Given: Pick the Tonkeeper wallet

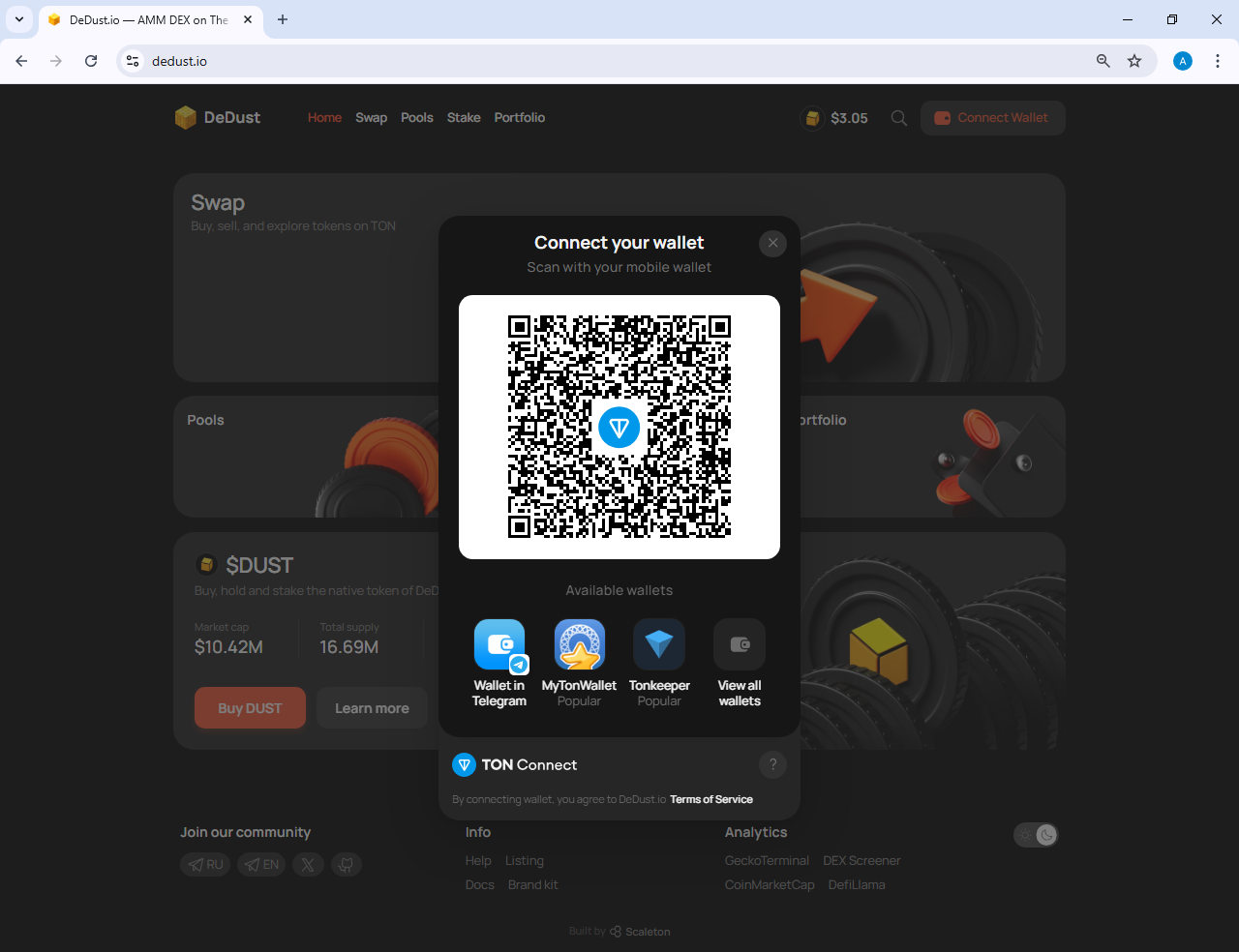Looking at the screenshot, I should tap(659, 664).
